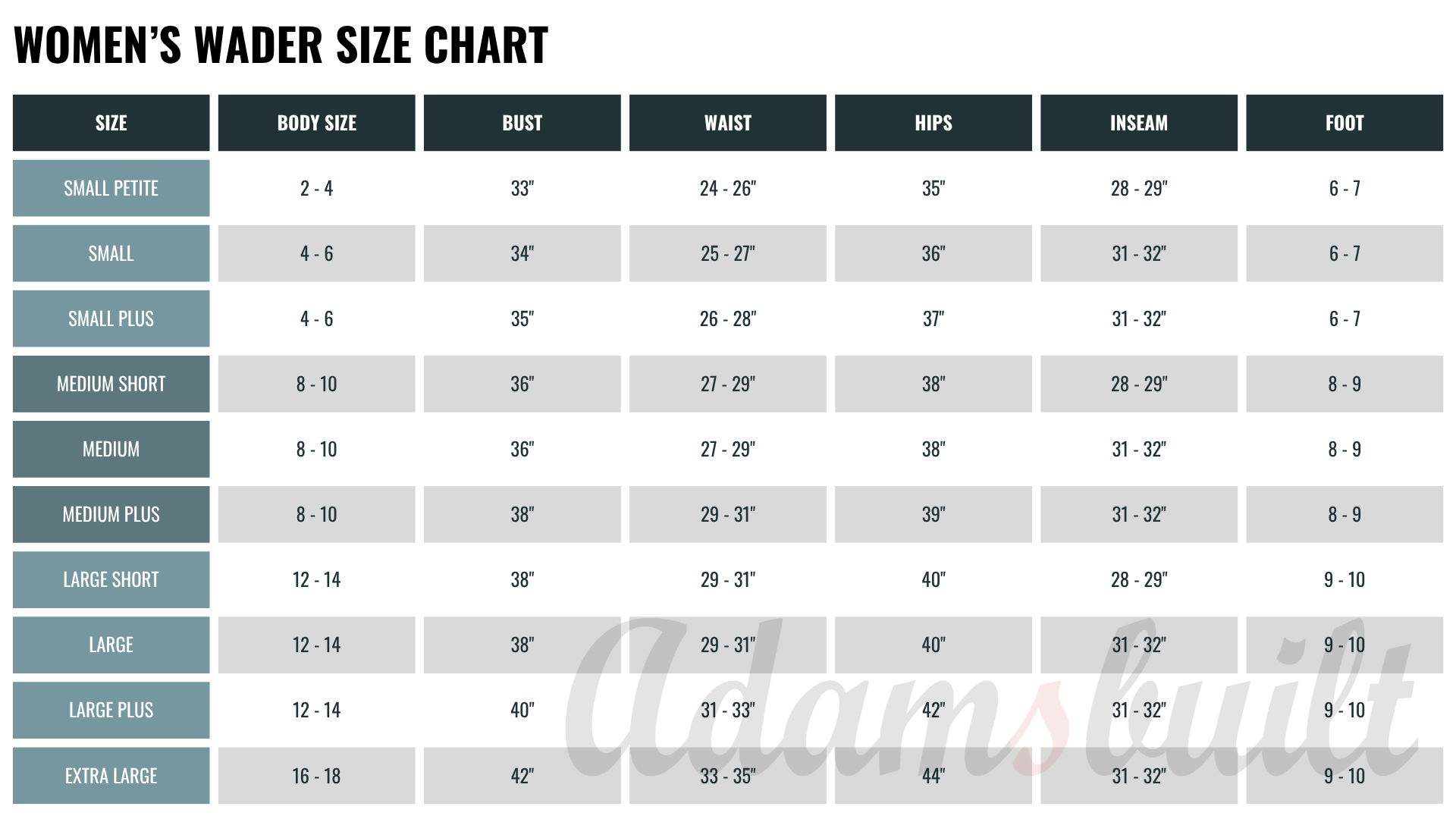1456x819 pixels.
Task: Click the WAIST column header
Action: point(727,123)
